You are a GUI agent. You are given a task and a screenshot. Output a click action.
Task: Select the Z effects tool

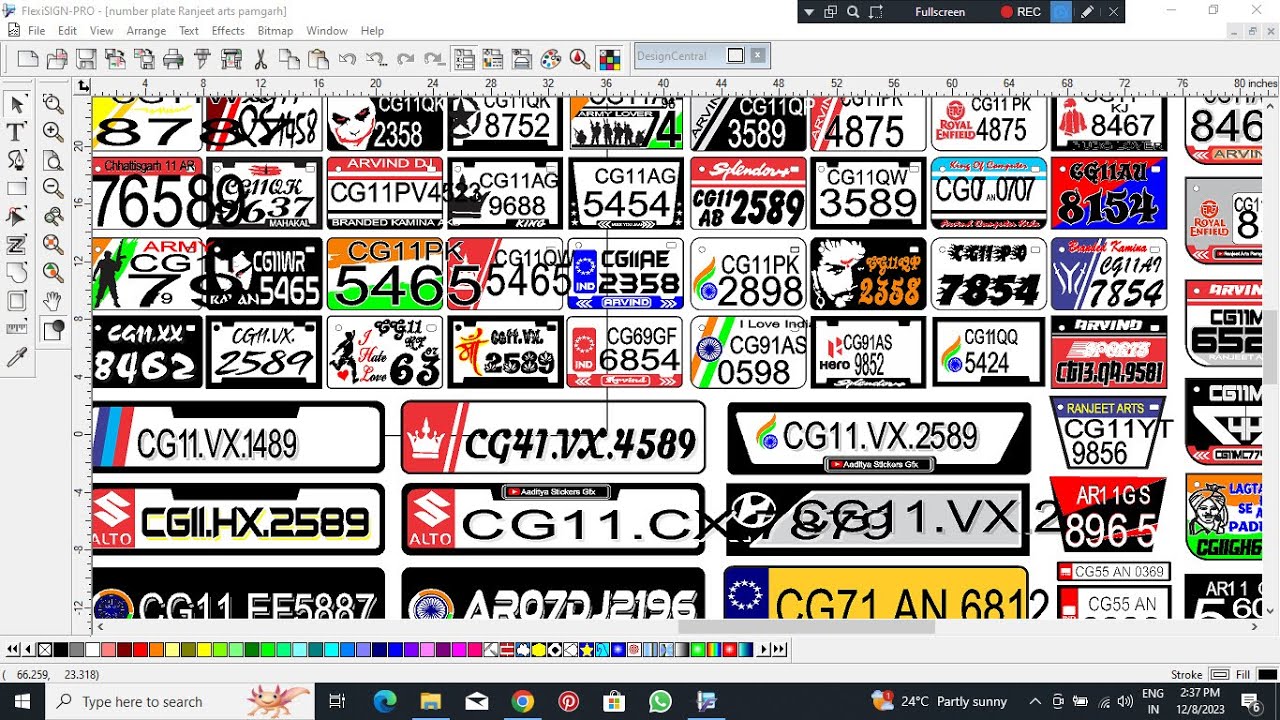[x=17, y=244]
